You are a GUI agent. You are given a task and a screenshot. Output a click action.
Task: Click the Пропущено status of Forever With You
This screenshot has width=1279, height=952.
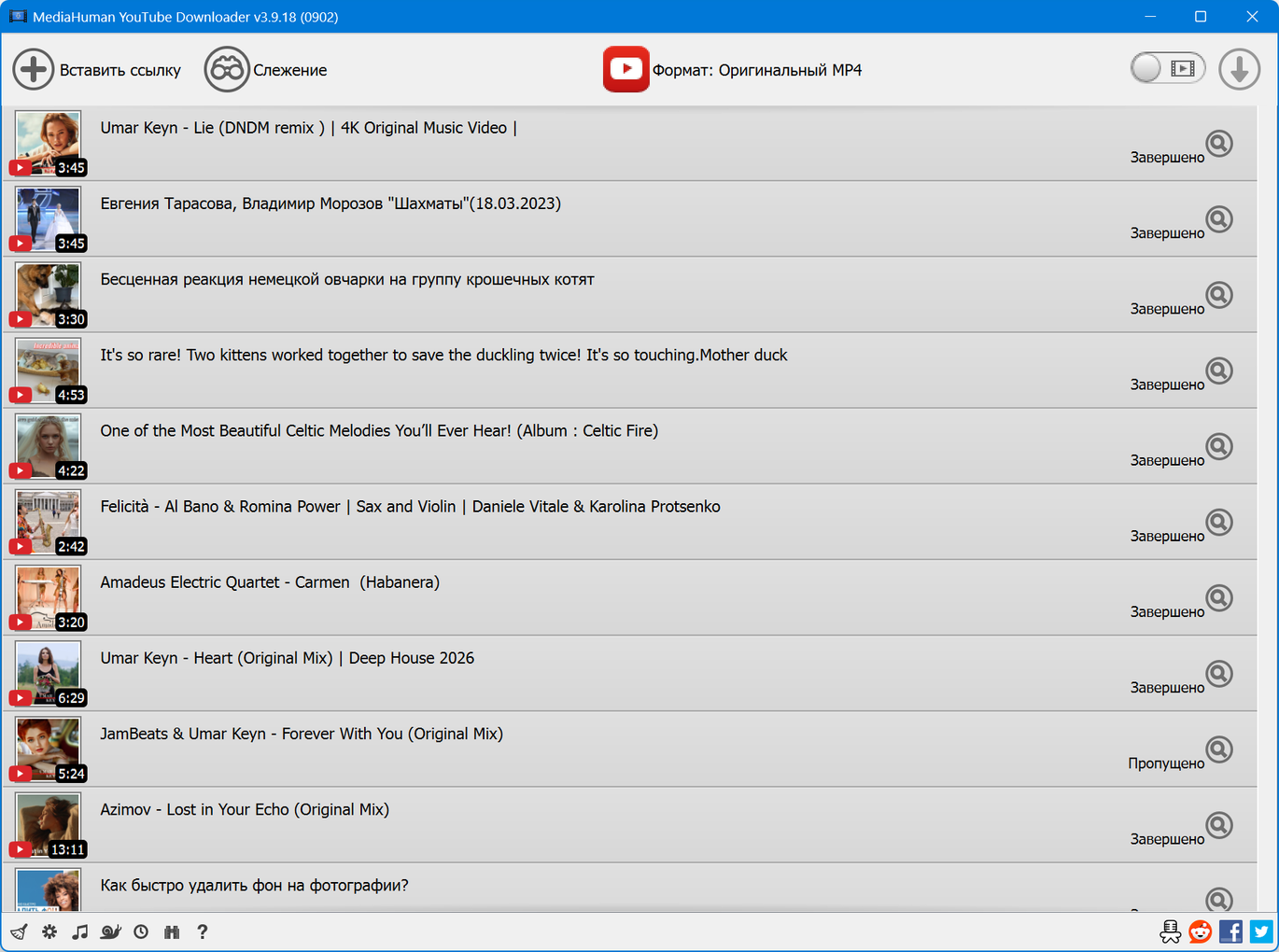pos(1166,763)
